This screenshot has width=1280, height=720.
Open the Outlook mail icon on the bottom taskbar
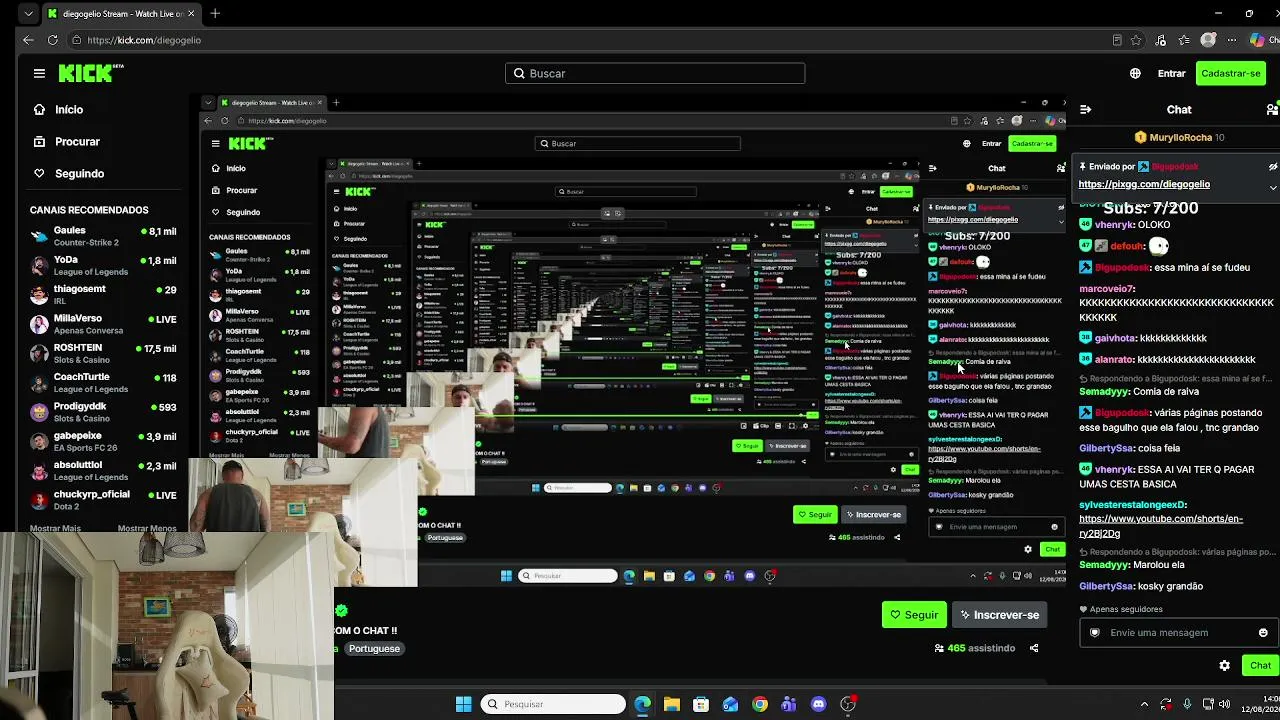coord(730,704)
